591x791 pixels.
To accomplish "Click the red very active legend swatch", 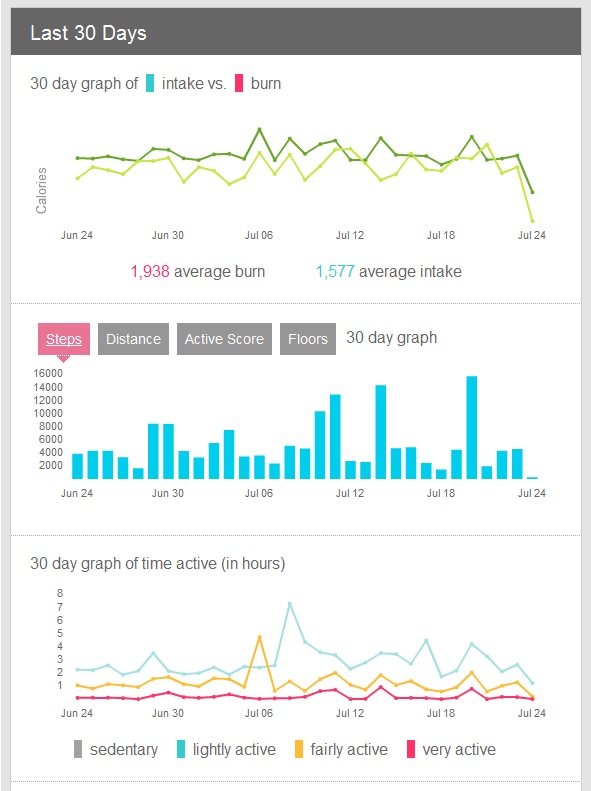I will click(410, 749).
